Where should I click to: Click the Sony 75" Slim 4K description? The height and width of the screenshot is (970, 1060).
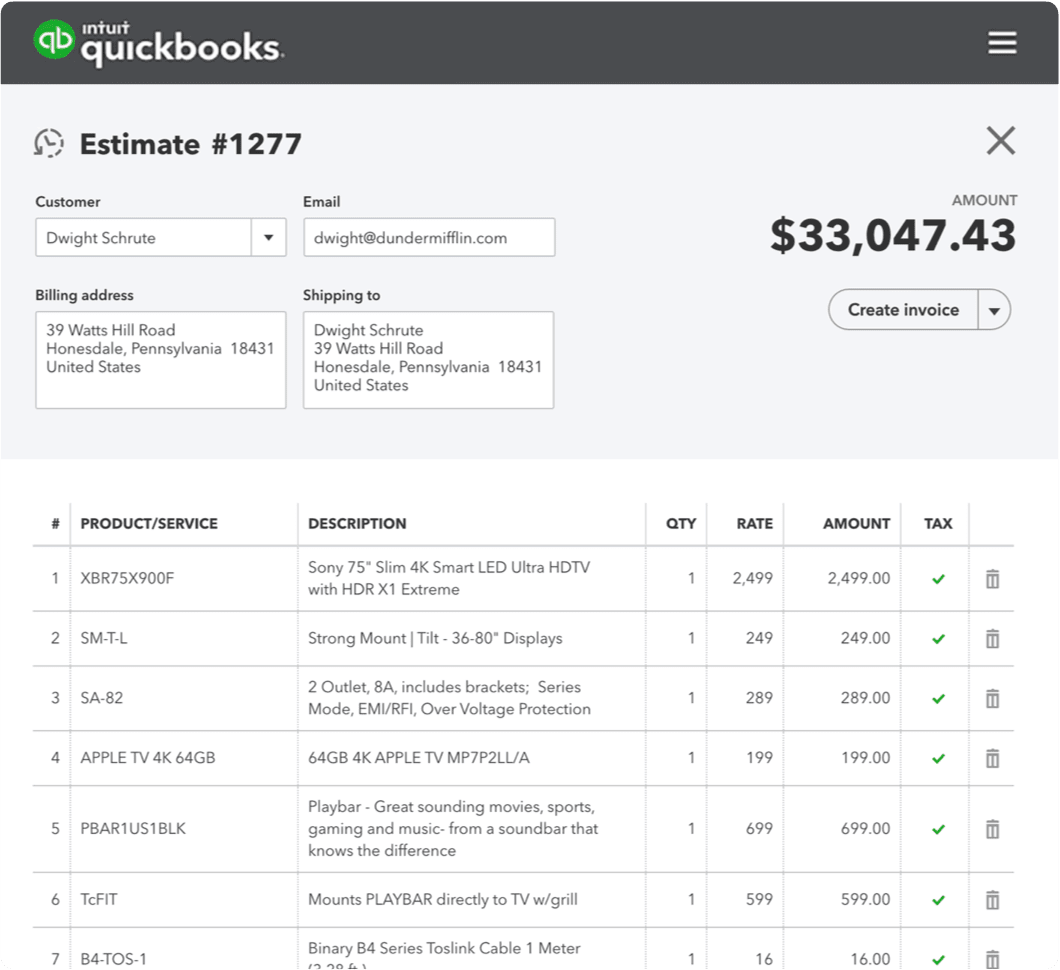[x=449, y=578]
